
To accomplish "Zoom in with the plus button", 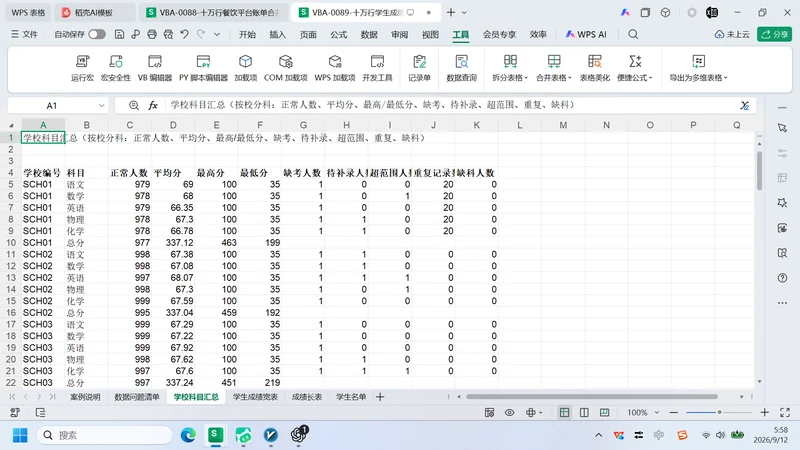I will click(x=764, y=412).
